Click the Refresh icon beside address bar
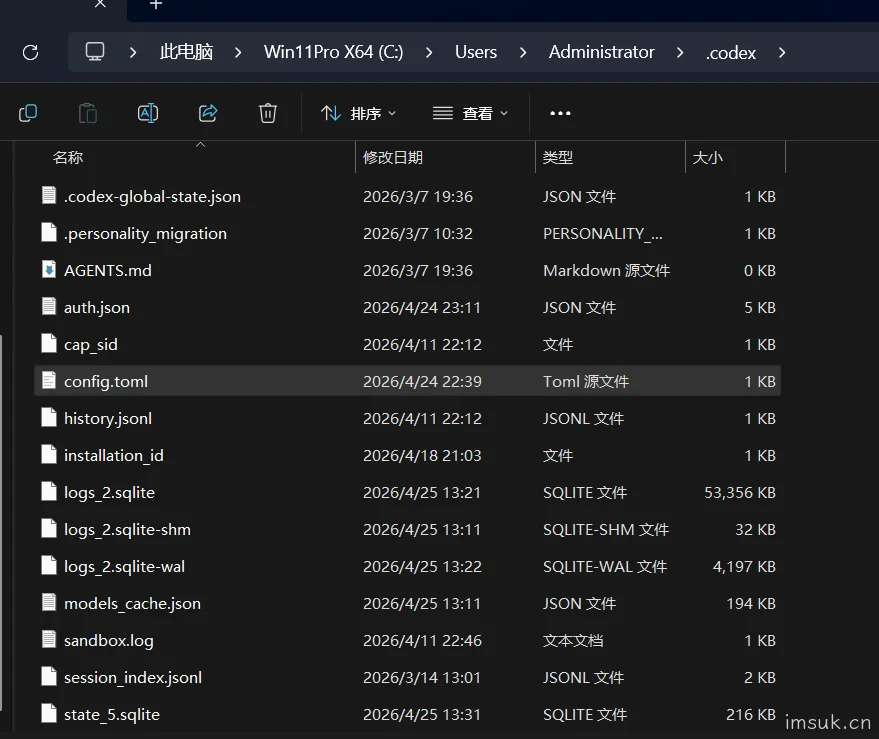This screenshot has width=879, height=739. click(x=30, y=53)
